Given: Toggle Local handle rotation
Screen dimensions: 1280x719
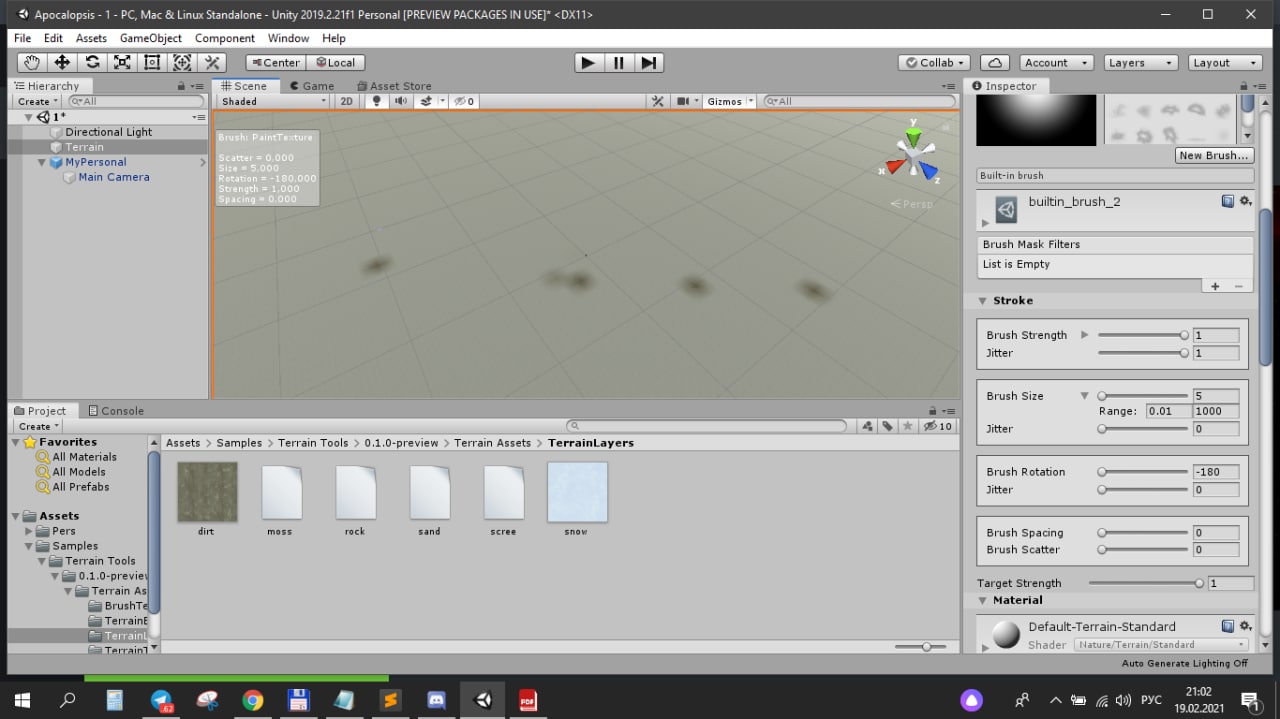Looking at the screenshot, I should [336, 62].
